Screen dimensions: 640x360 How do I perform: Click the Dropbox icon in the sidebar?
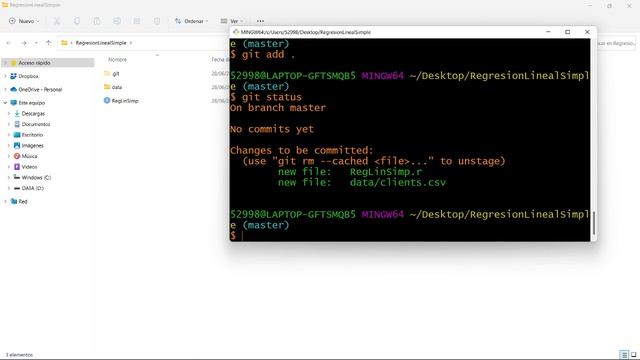[x=13, y=76]
